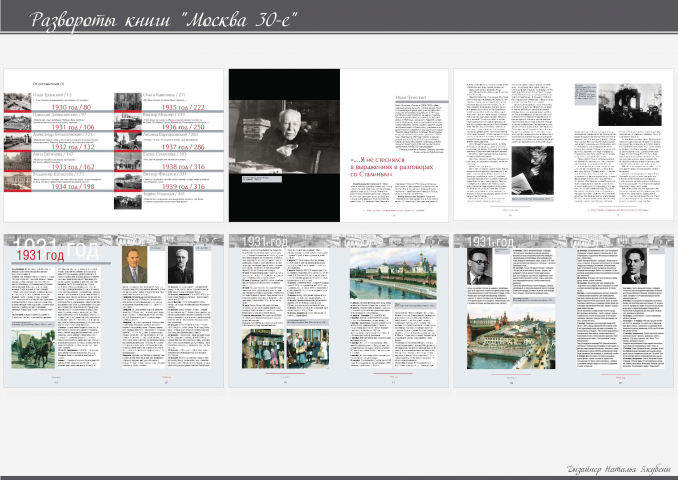
Task: Click the crowd photo with demolished church
Action: (630, 105)
